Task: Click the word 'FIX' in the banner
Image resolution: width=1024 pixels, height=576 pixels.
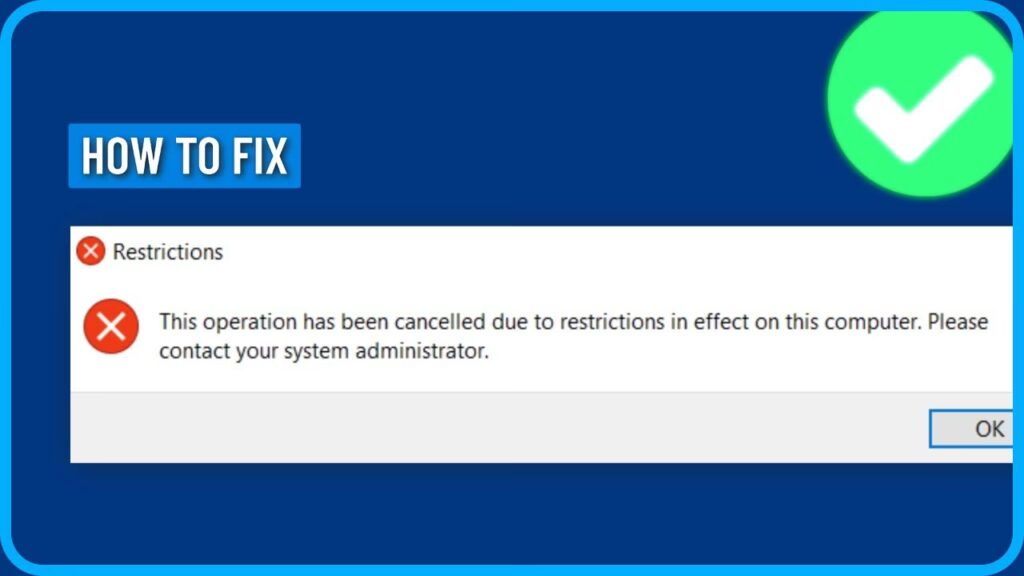Action: tap(261, 157)
